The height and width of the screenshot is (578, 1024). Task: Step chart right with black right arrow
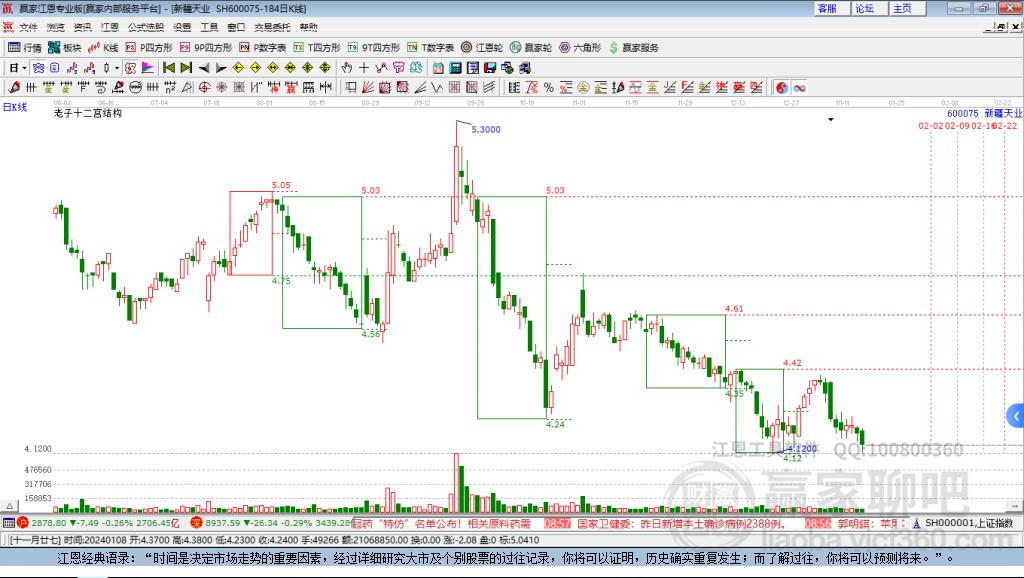tap(221, 68)
